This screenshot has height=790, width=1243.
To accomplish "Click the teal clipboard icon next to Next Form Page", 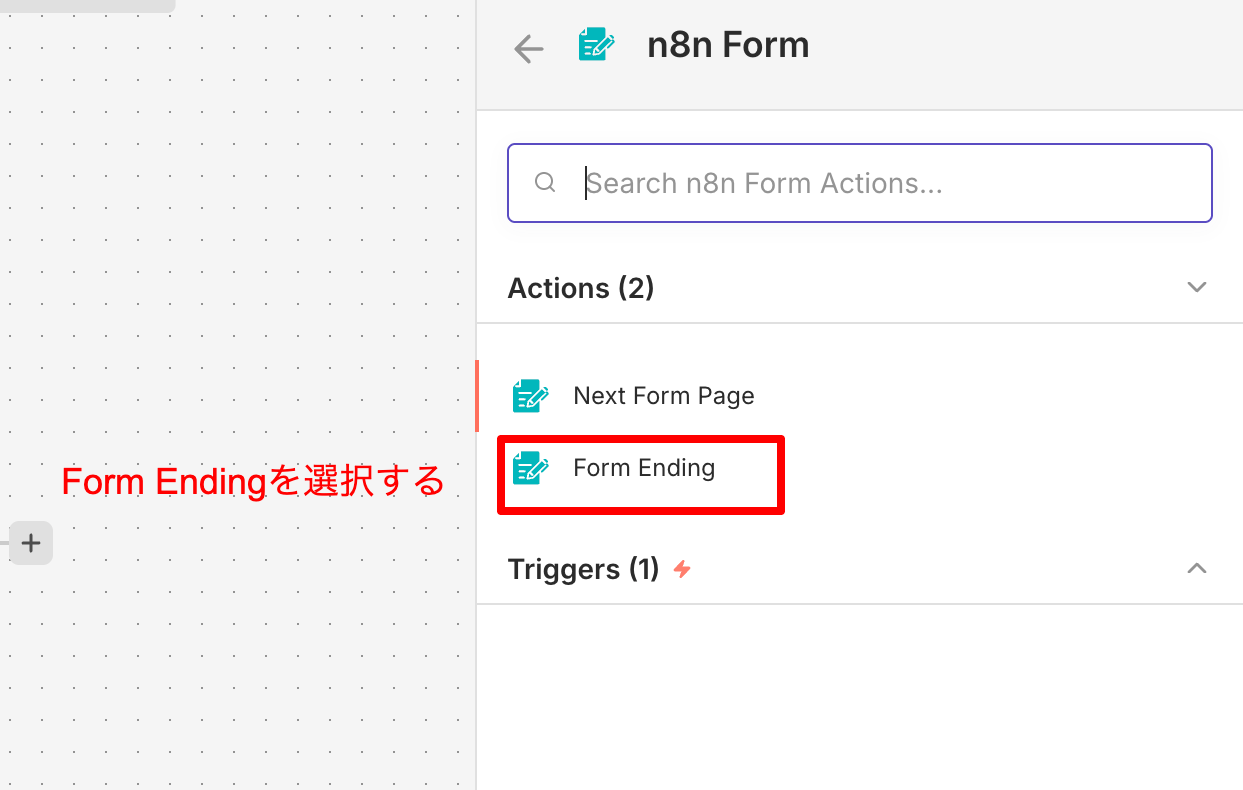I will click(x=530, y=395).
